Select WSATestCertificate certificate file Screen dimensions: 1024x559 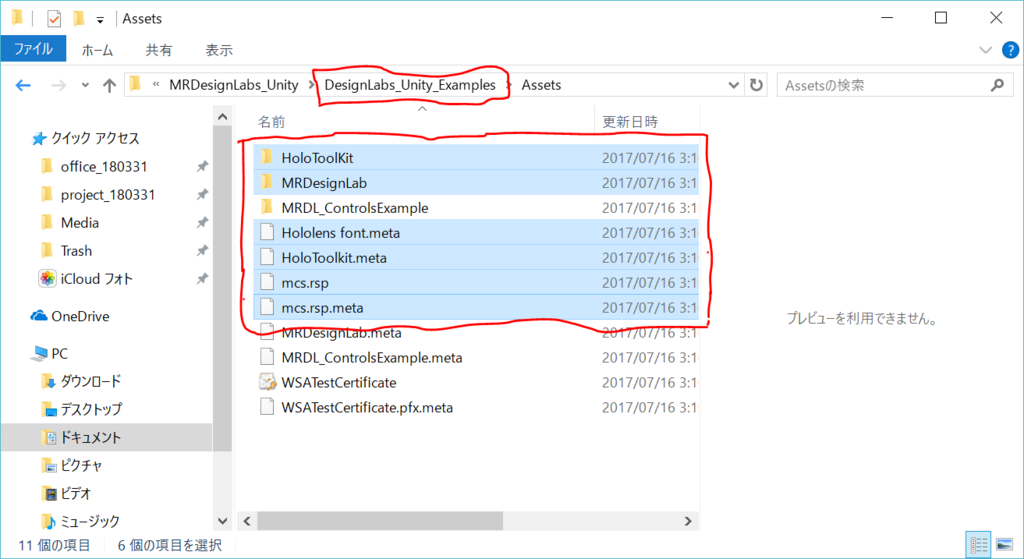(475, 382)
